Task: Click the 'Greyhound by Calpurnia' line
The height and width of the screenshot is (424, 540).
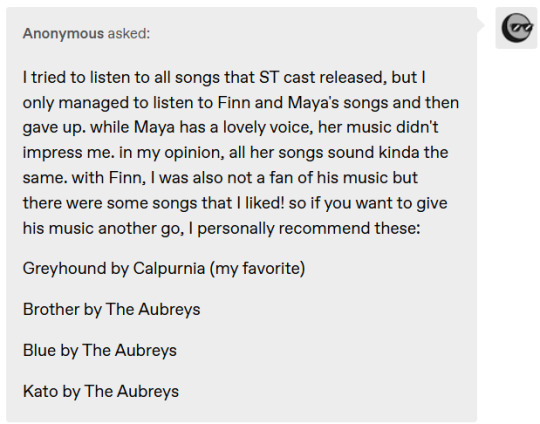Action: pos(164,268)
